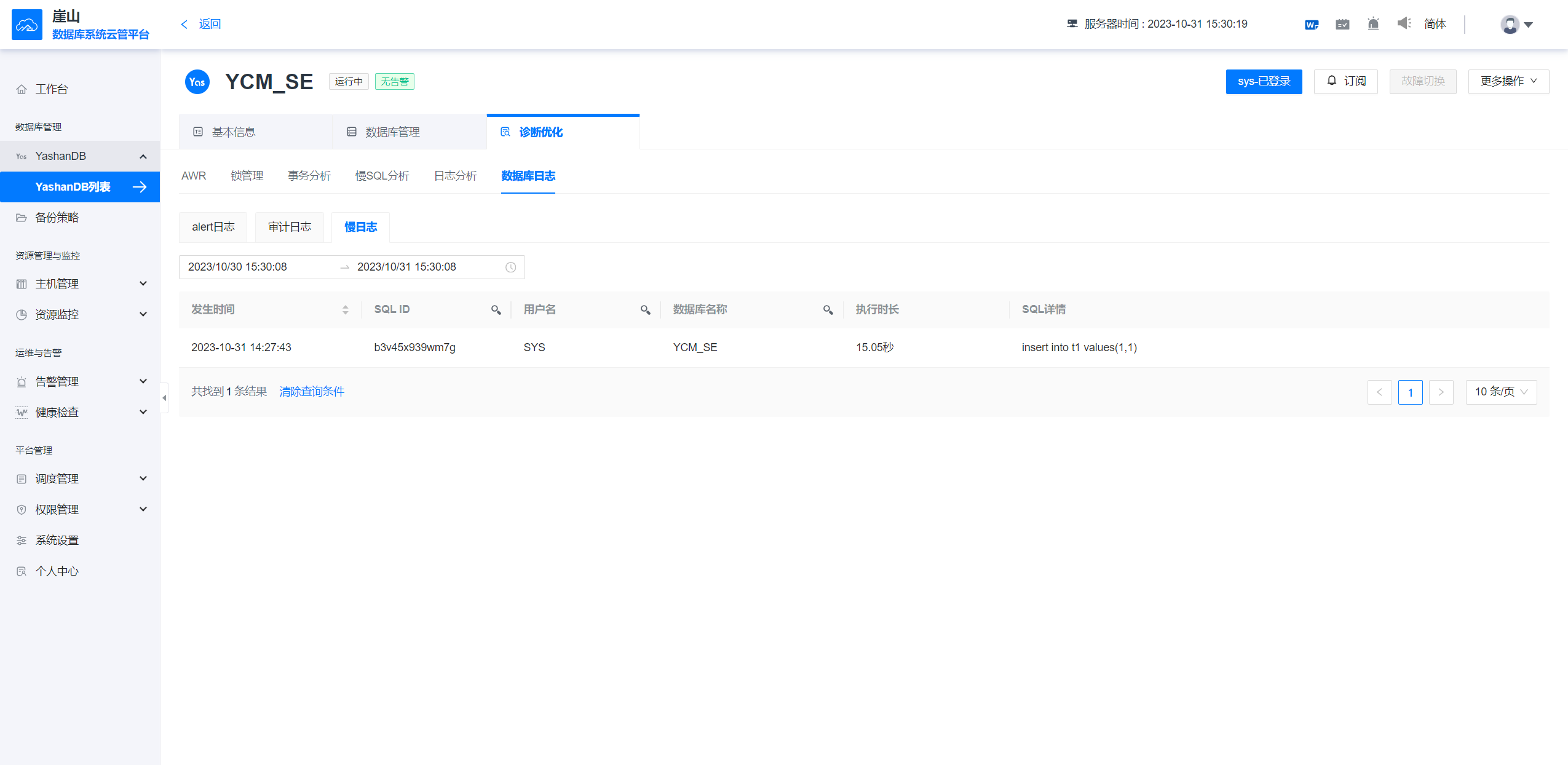Click the SQL ID column search icon
The image size is (1568, 765).
click(496, 310)
